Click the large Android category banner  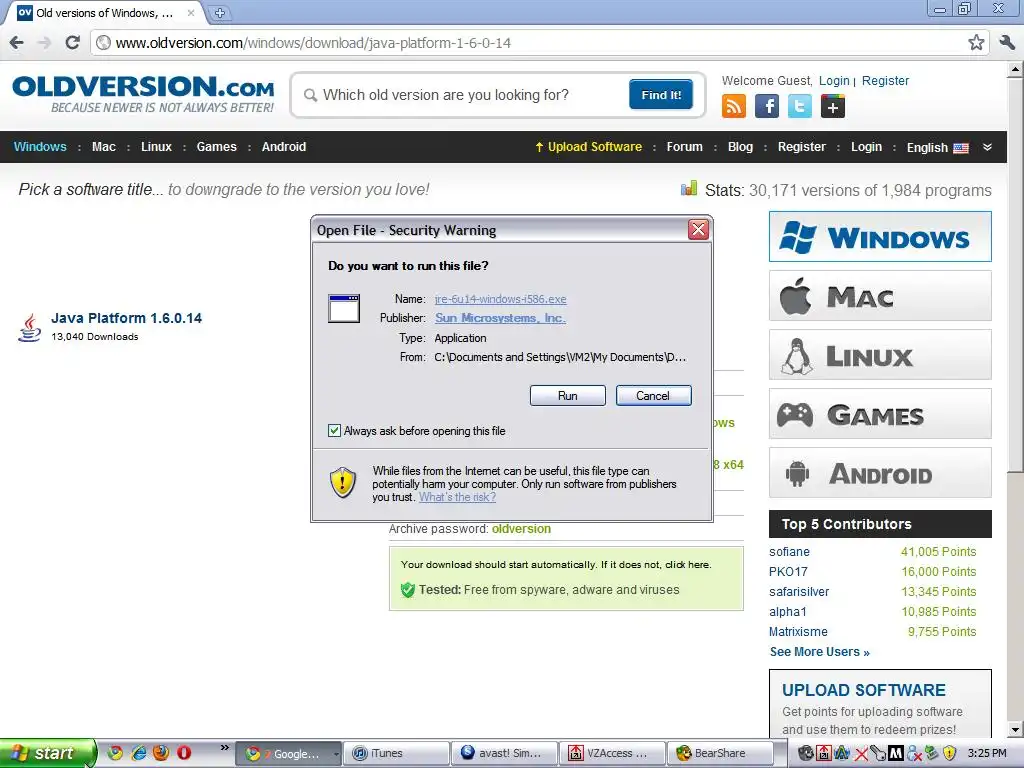point(880,473)
